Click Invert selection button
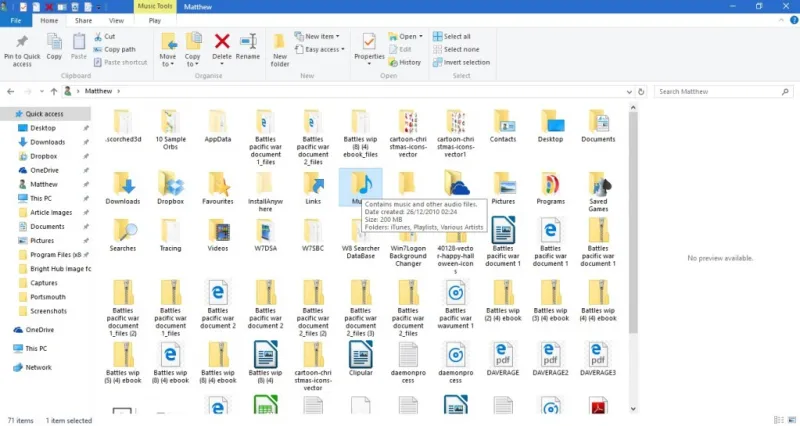The height and width of the screenshot is (426, 800). coord(461,62)
